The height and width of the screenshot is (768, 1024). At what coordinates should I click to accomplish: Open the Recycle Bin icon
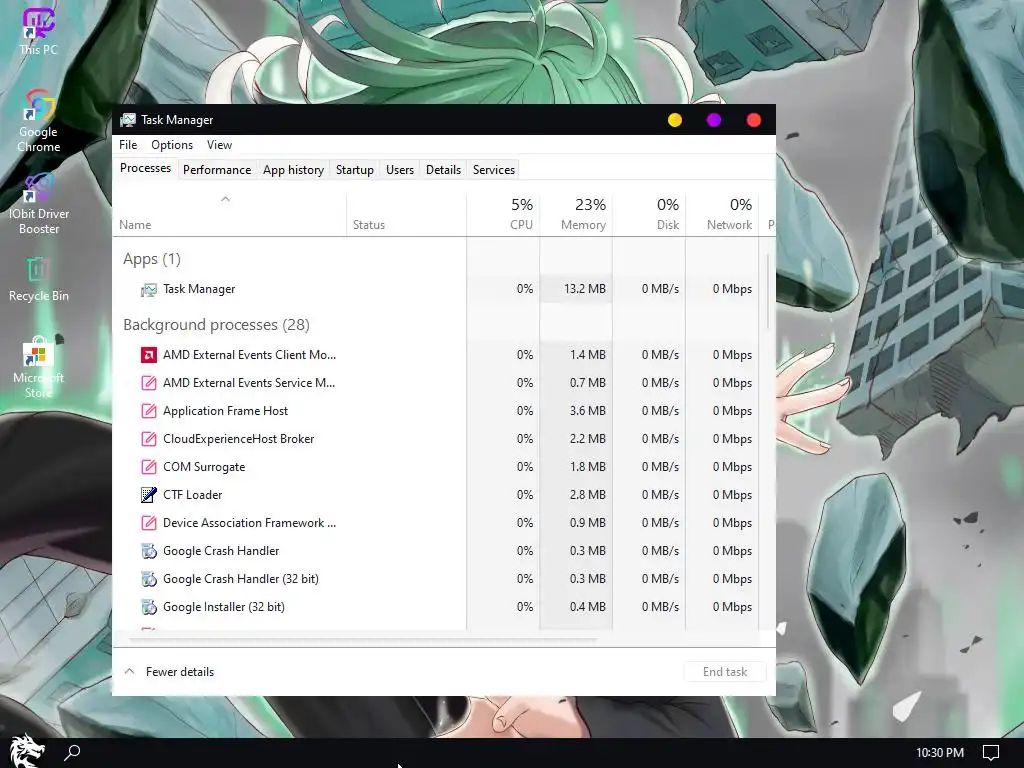[39, 279]
